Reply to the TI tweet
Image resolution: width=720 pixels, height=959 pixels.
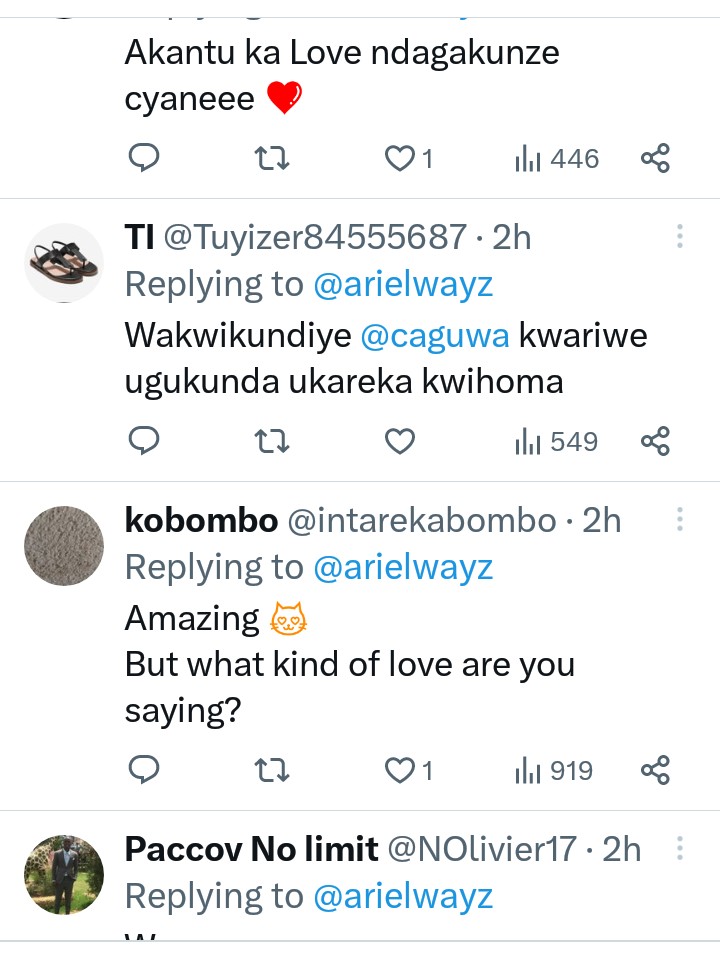click(x=145, y=440)
